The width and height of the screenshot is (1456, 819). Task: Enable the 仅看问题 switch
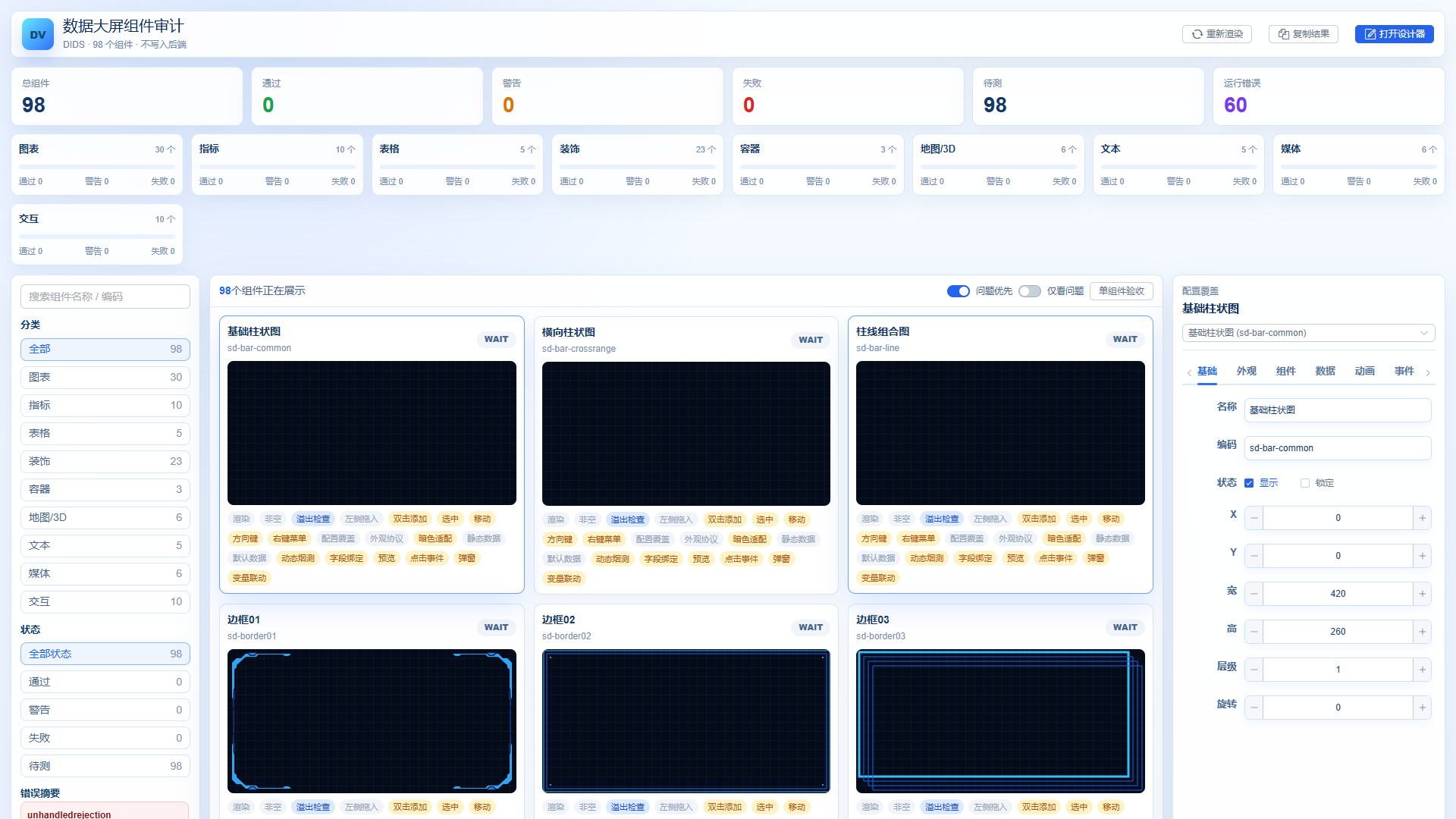pyautogui.click(x=1030, y=291)
